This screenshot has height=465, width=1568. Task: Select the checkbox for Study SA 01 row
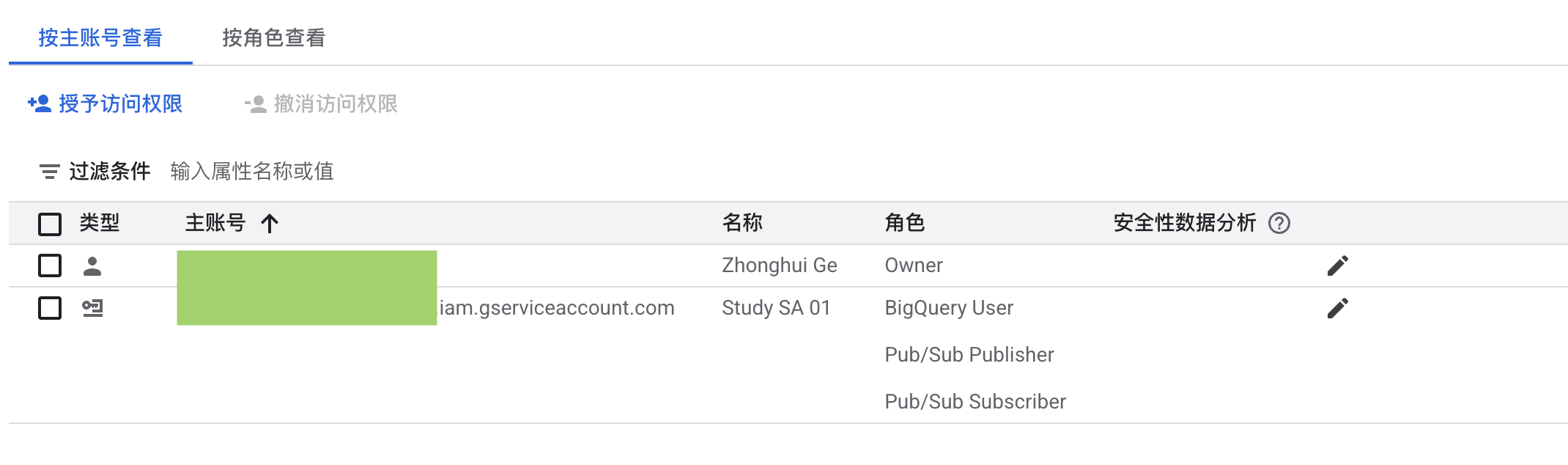click(50, 308)
